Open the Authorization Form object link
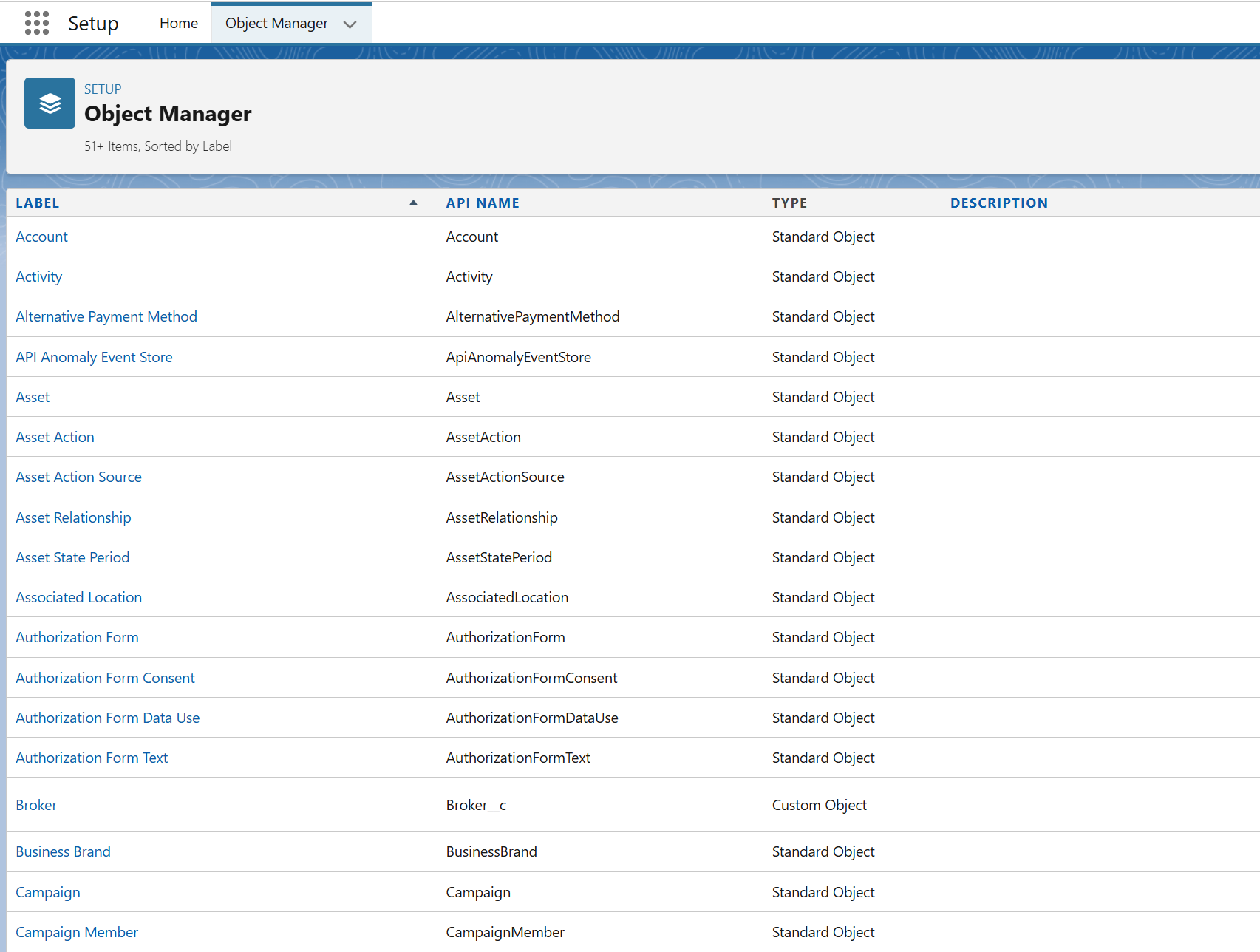The image size is (1260, 952). [x=77, y=637]
